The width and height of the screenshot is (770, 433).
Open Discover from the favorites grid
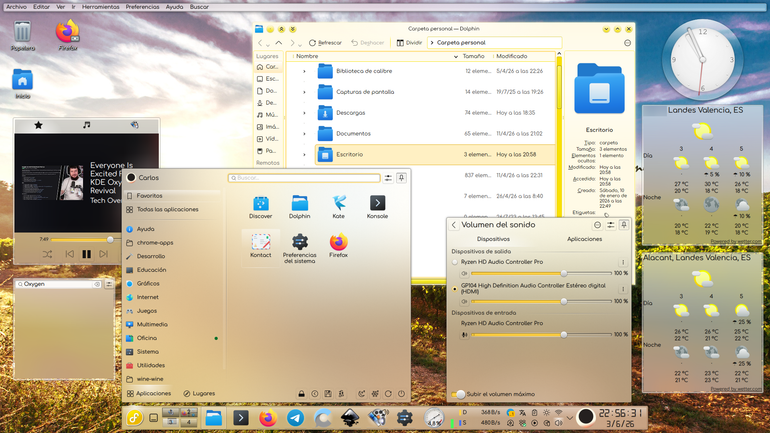point(260,207)
